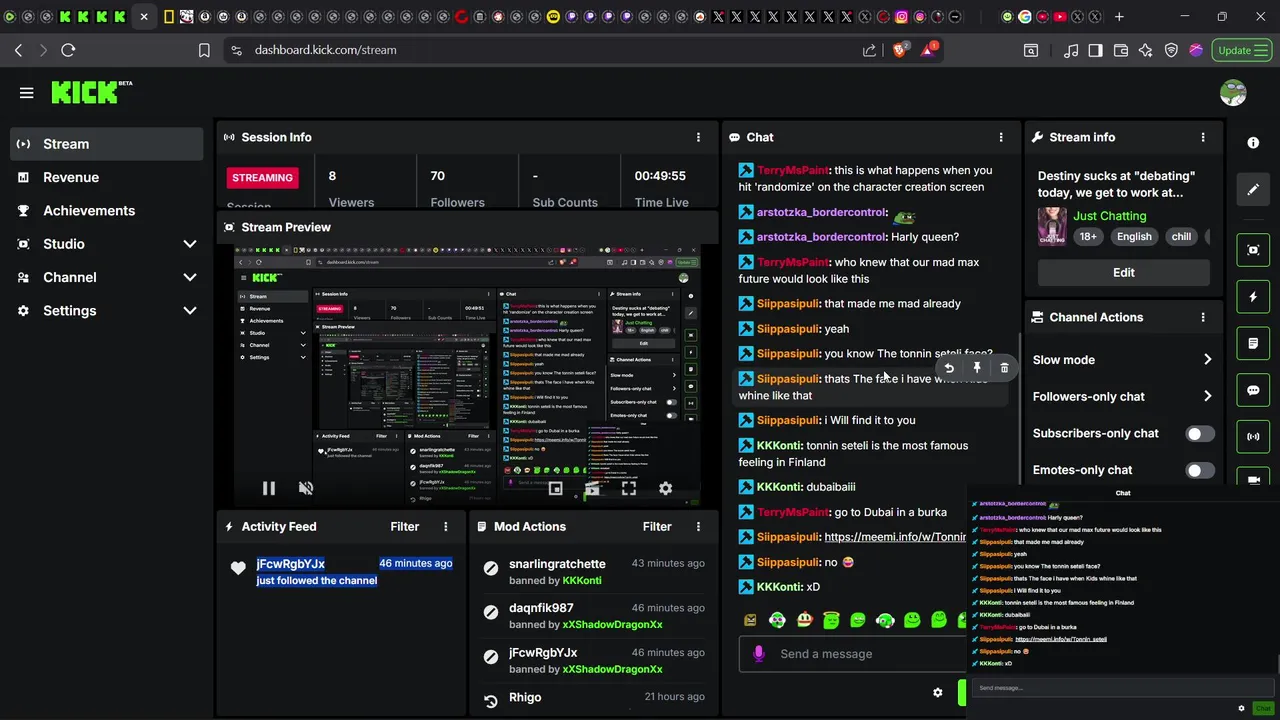Open Session Info three-dot options
The width and height of the screenshot is (1280, 720).
click(698, 137)
